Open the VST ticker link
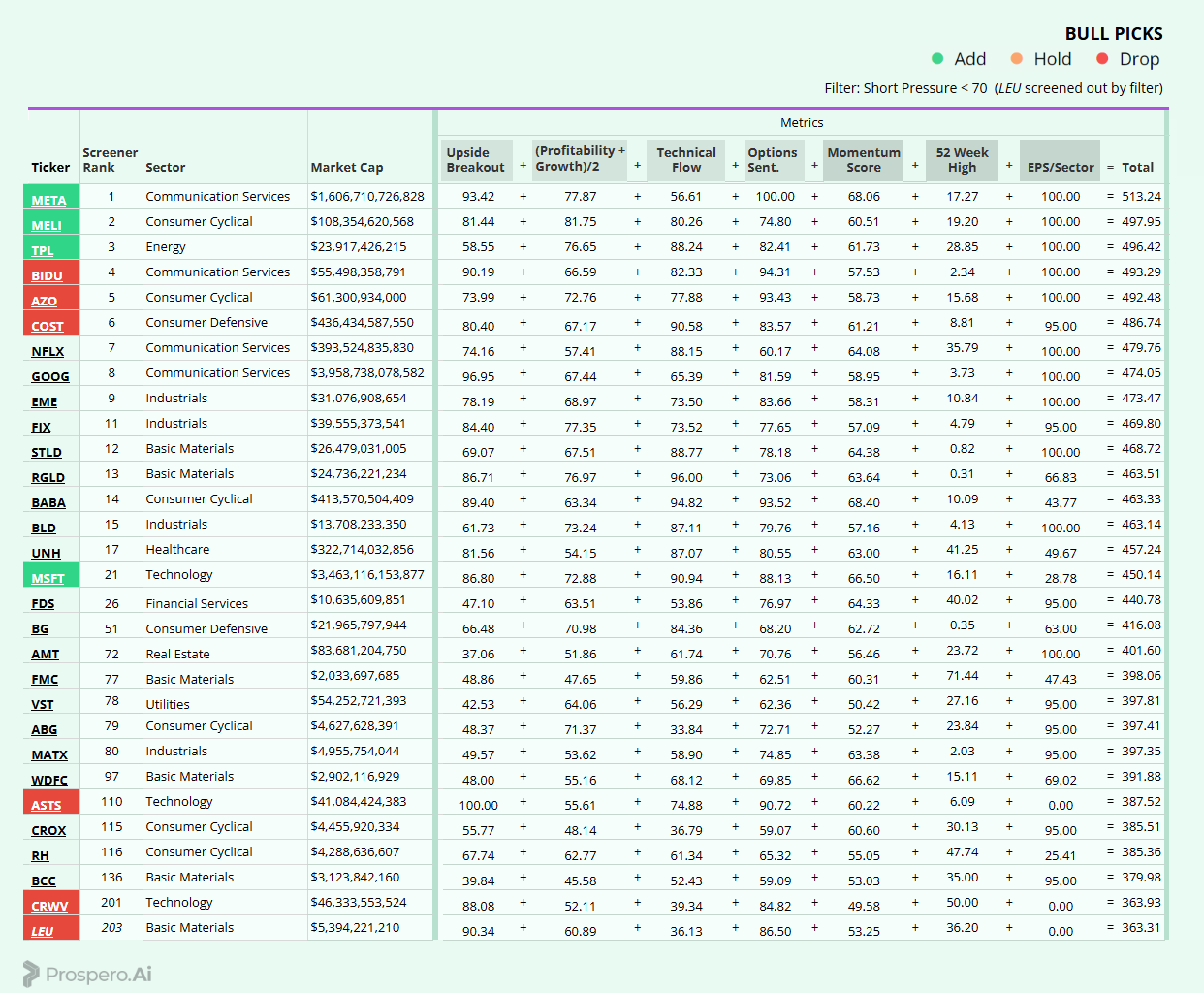The height and width of the screenshot is (993, 1204). pos(42,704)
